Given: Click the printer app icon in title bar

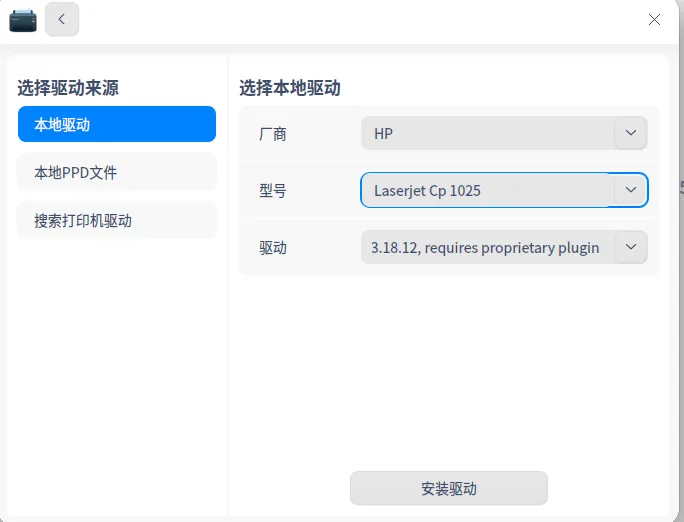Looking at the screenshot, I should pyautogui.click(x=23, y=20).
